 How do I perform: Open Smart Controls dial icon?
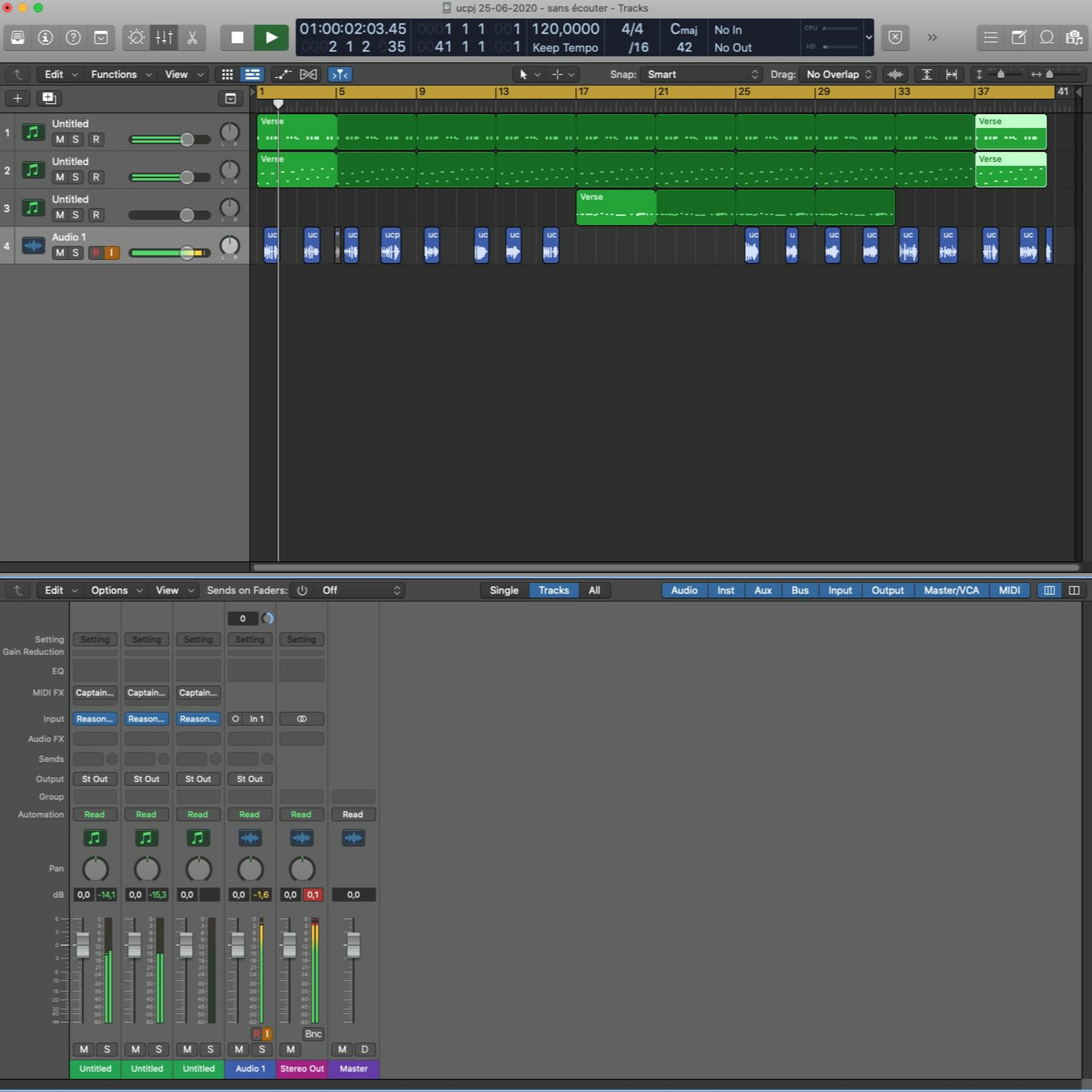(136, 38)
